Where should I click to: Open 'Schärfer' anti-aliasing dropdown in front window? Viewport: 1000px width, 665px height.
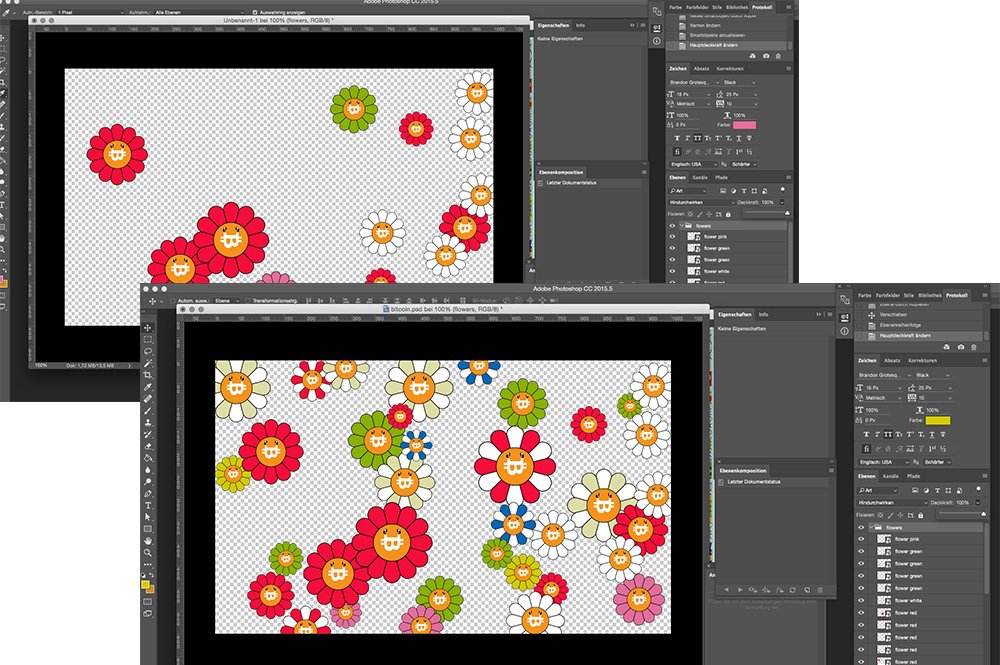(938, 462)
